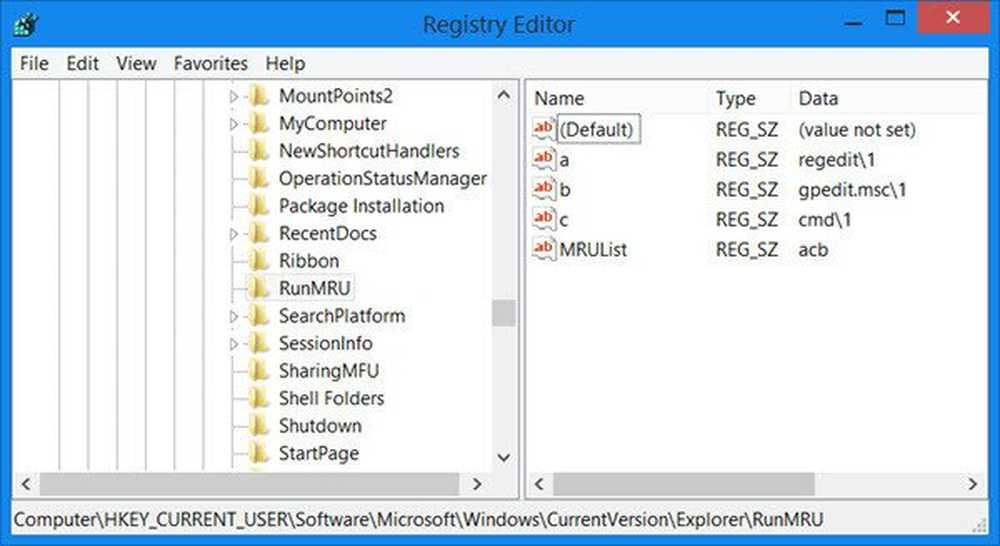Screen dimensions: 1000x546
Task: Click the string icon of value a
Action: [x=543, y=159]
